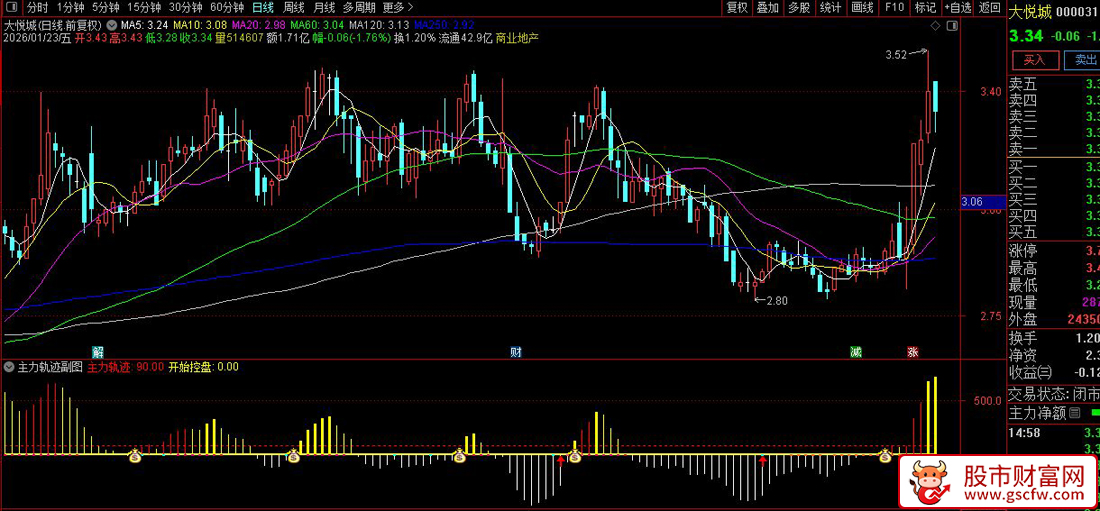
Task: Select the 60分钟 period tab
Action: point(227,8)
